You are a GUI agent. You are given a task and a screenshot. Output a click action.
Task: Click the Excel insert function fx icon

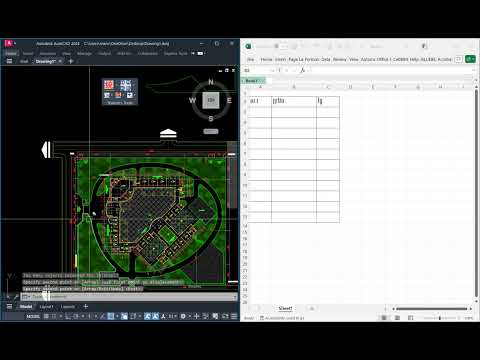point(302,70)
